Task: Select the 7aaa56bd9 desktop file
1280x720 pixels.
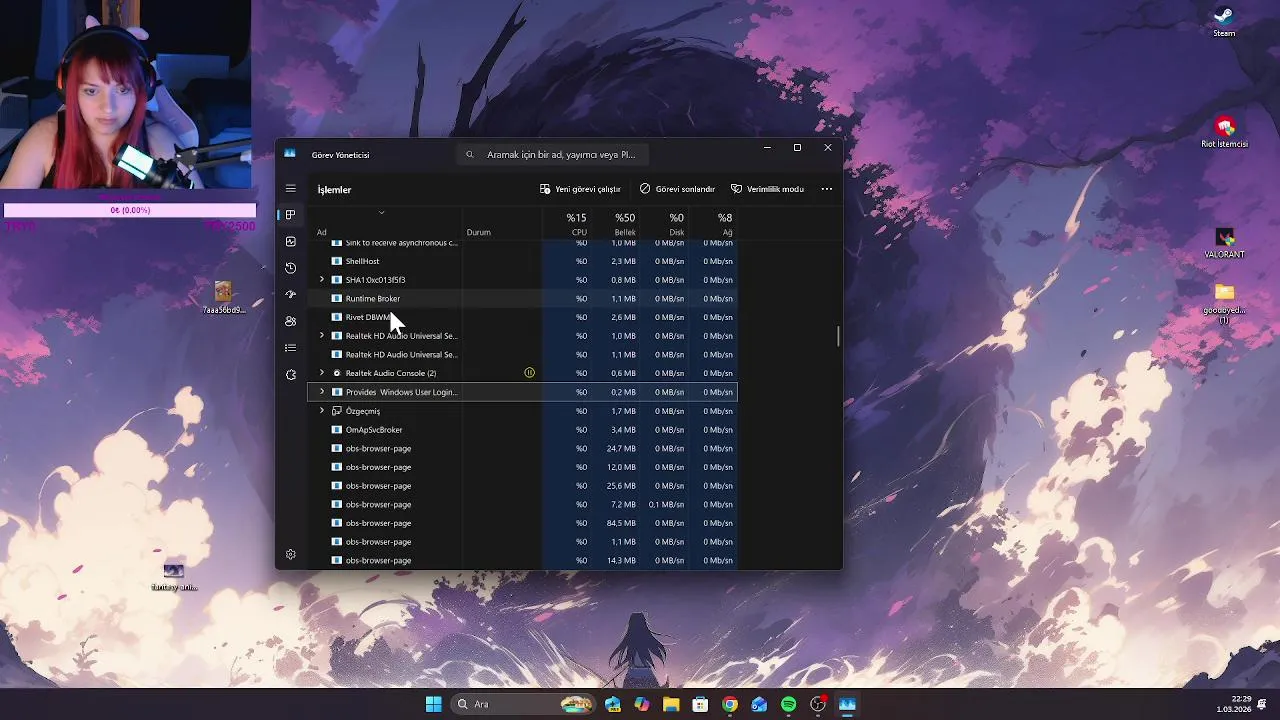Action: (223, 298)
